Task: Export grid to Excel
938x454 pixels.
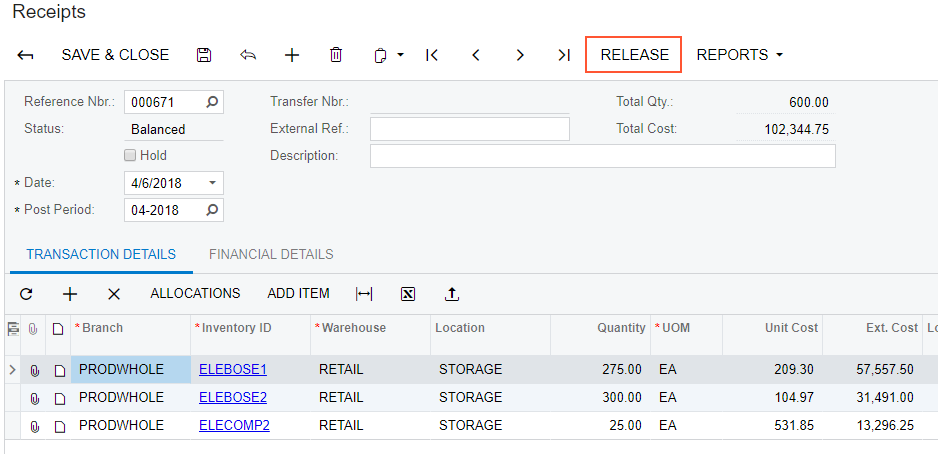Action: [408, 294]
